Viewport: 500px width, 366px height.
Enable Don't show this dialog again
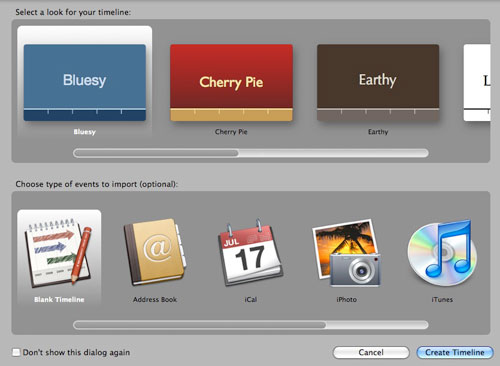[x=16, y=352]
